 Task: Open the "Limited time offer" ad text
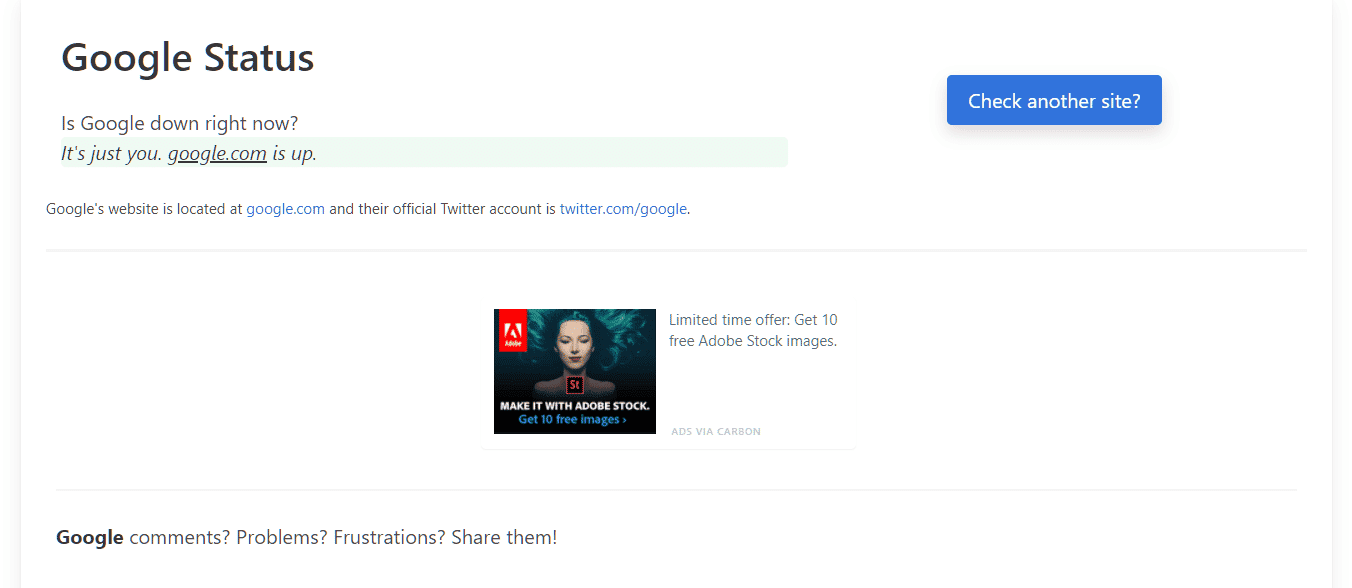[x=753, y=320]
